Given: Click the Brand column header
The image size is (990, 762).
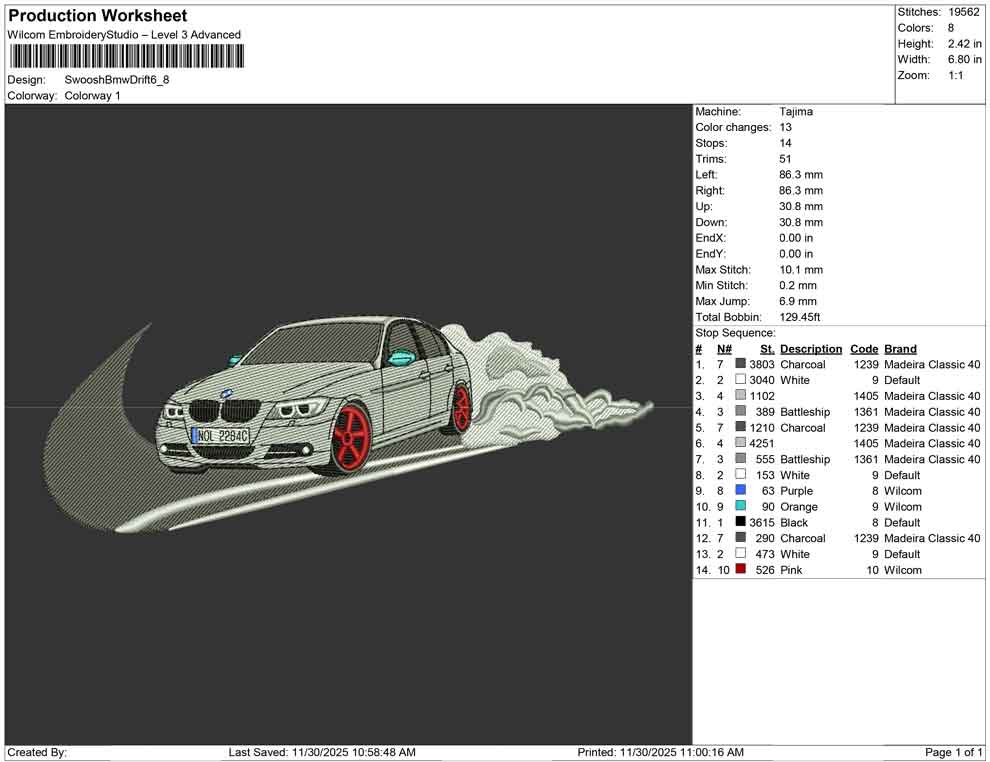Looking at the screenshot, I should 900,349.
